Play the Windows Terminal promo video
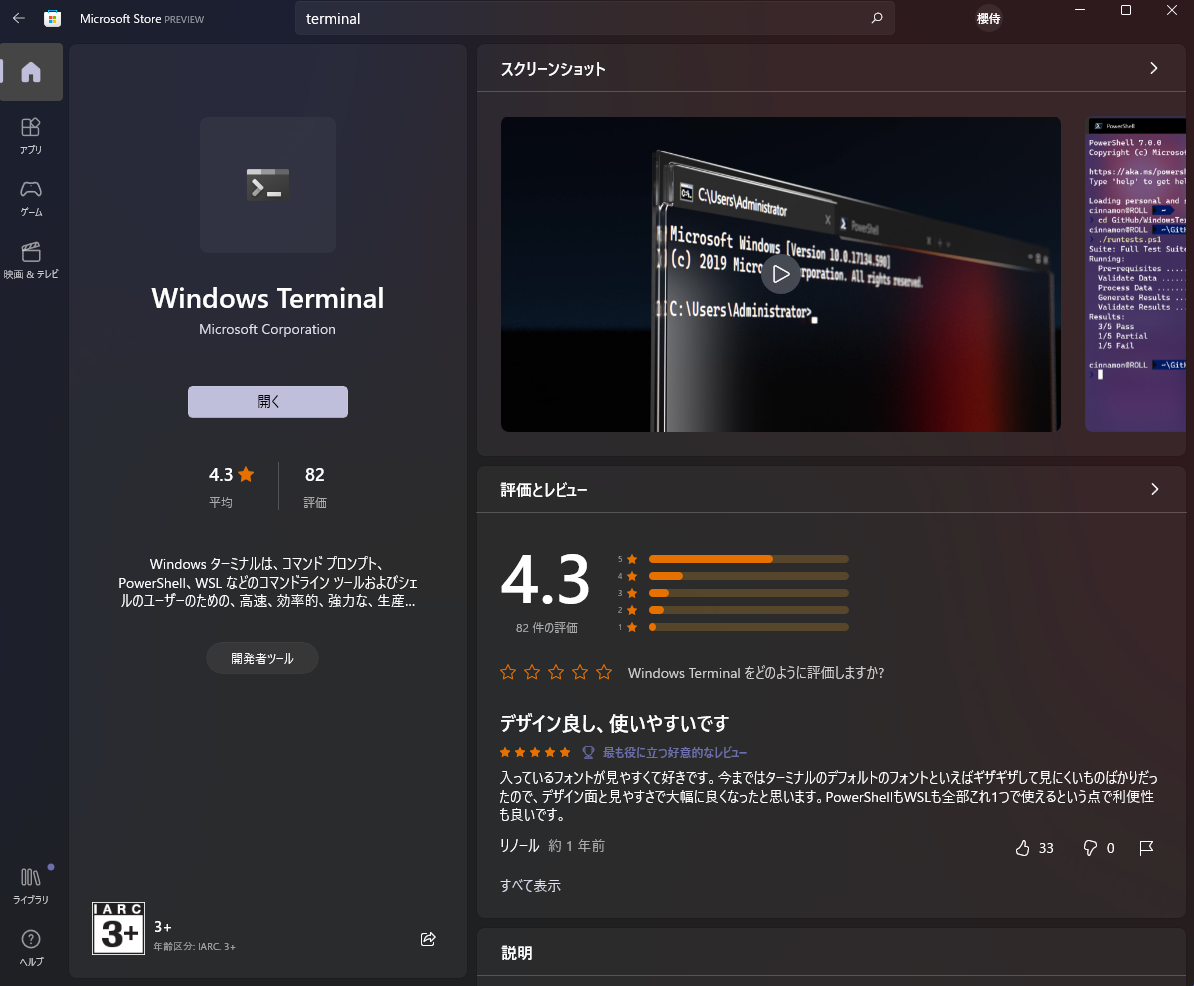Viewport: 1194px width, 986px height. tap(781, 273)
